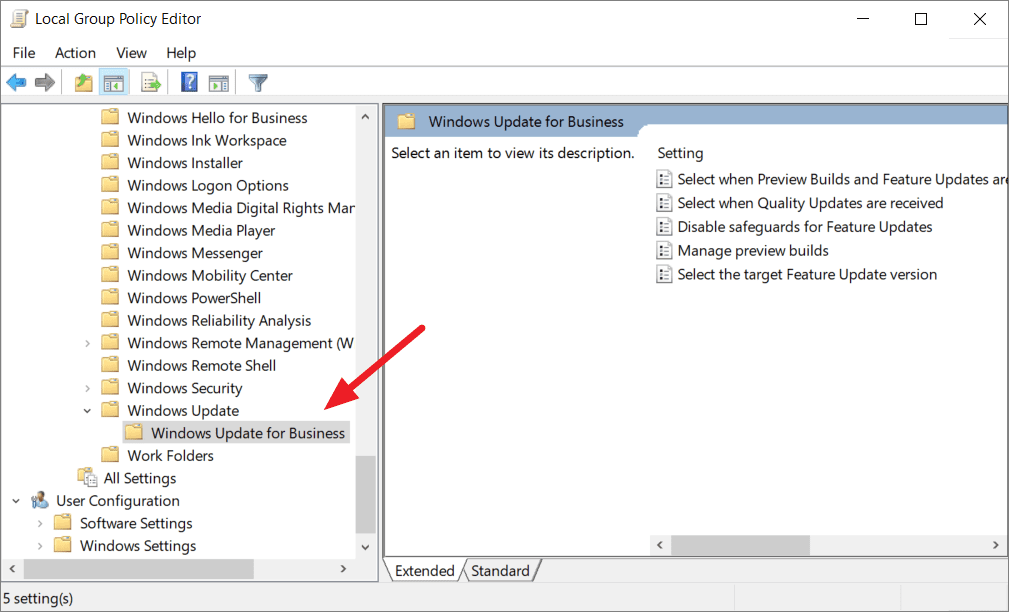Viewport: 1009px width, 612px height.
Task: Open Manage preview builds policy
Action: [x=753, y=250]
